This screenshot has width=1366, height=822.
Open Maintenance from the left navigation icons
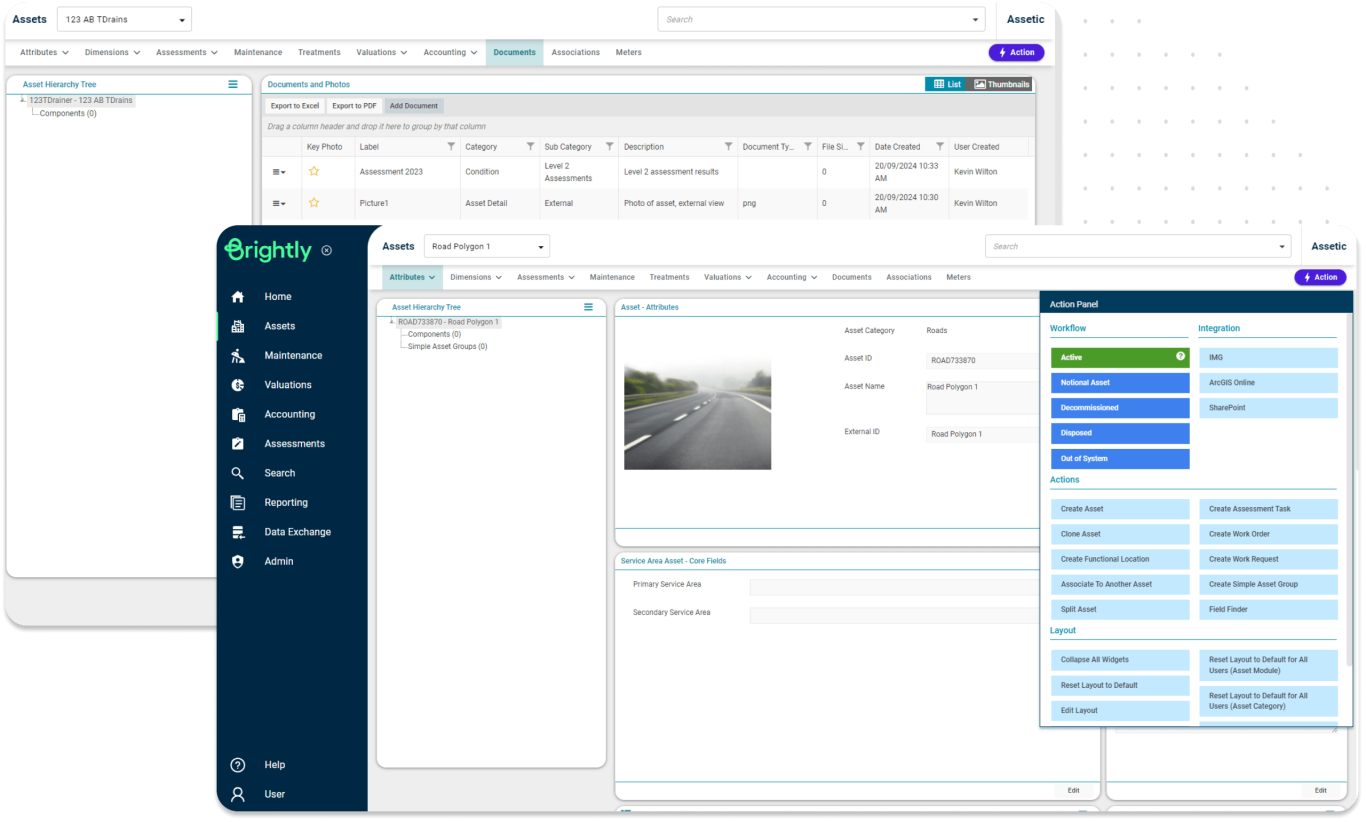tap(237, 355)
